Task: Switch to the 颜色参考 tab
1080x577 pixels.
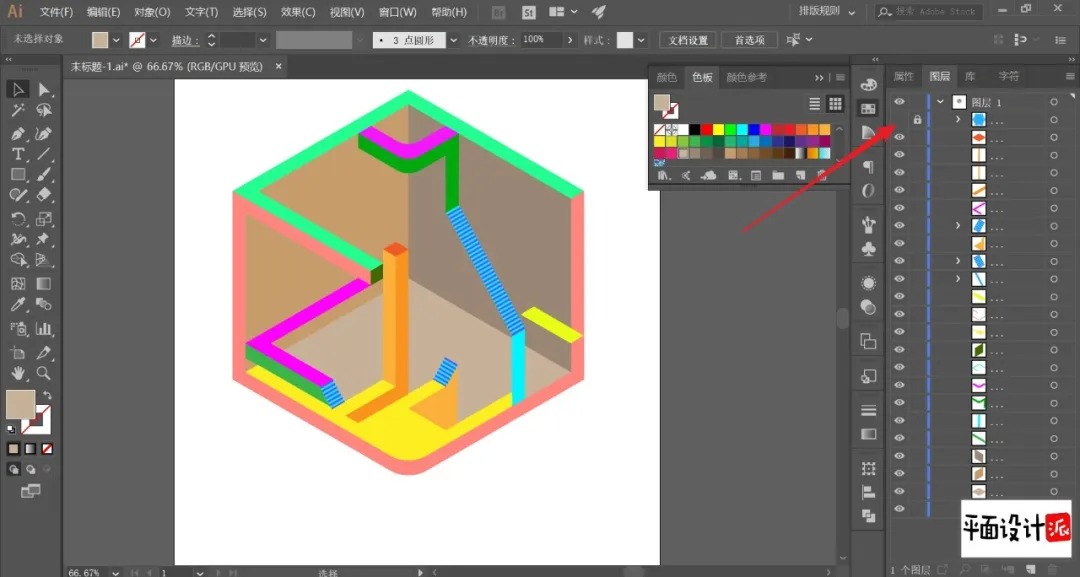Action: pos(747,77)
